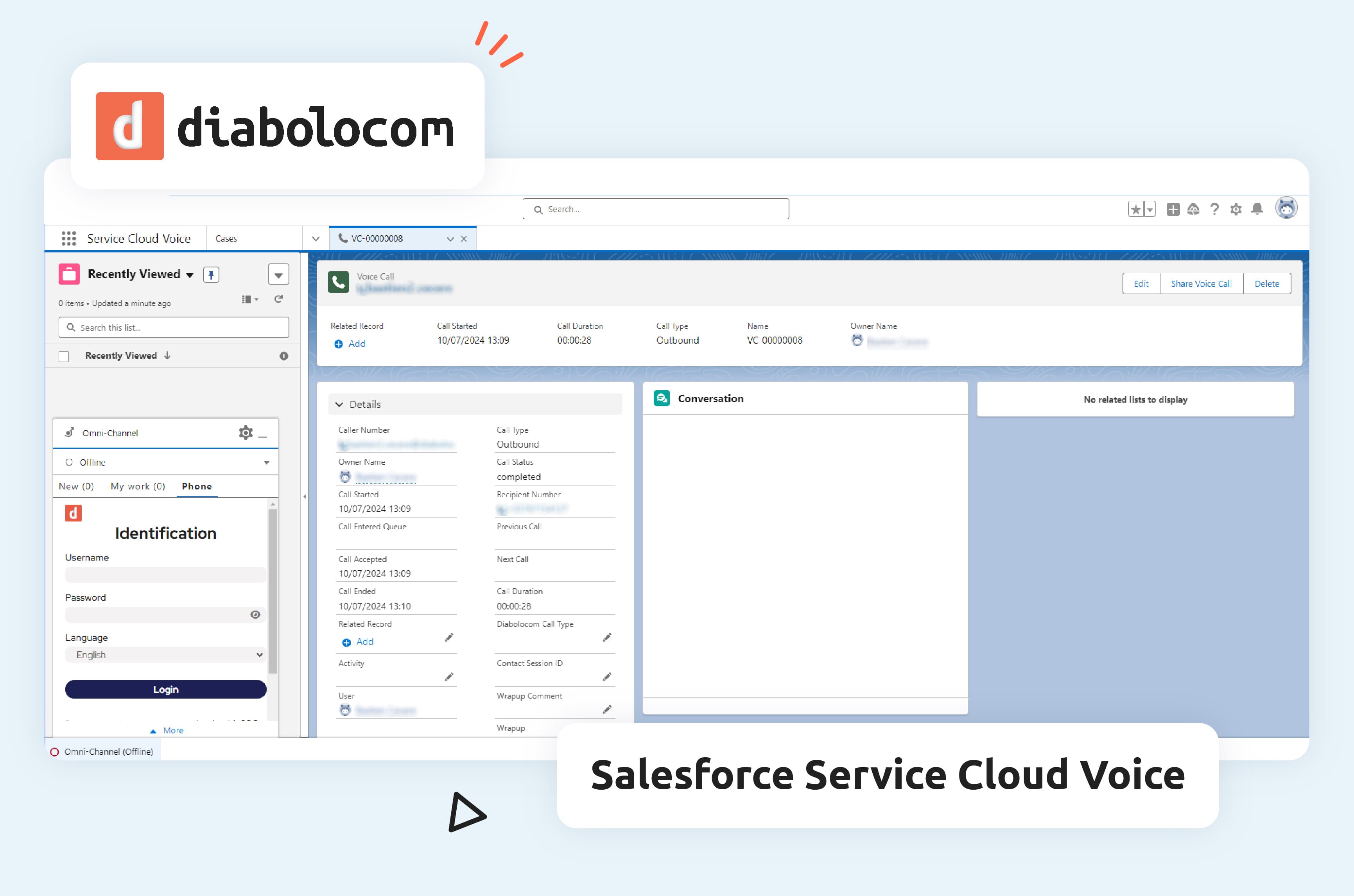1354x896 pixels.
Task: Edit Related Record pencil icon
Action: point(449,638)
